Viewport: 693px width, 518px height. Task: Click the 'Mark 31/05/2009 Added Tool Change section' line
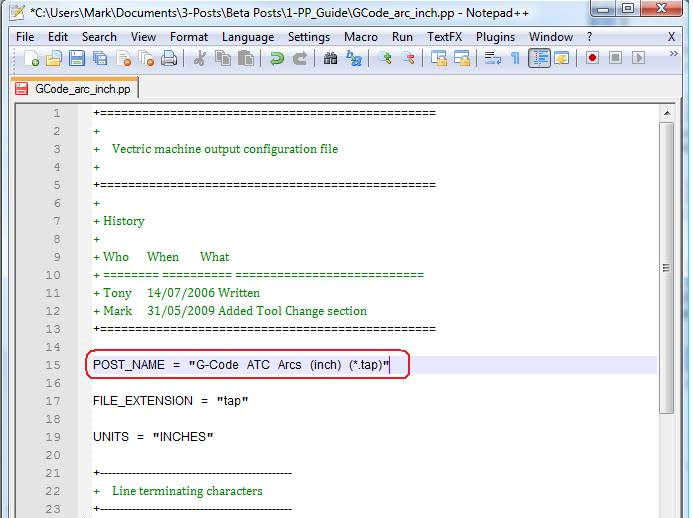(x=230, y=311)
